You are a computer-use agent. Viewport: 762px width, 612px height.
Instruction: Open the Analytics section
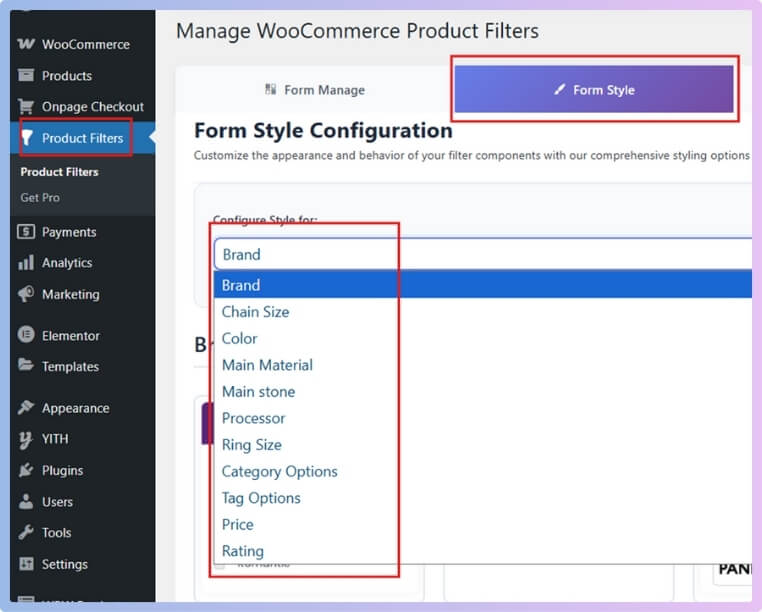pyautogui.click(x=83, y=262)
